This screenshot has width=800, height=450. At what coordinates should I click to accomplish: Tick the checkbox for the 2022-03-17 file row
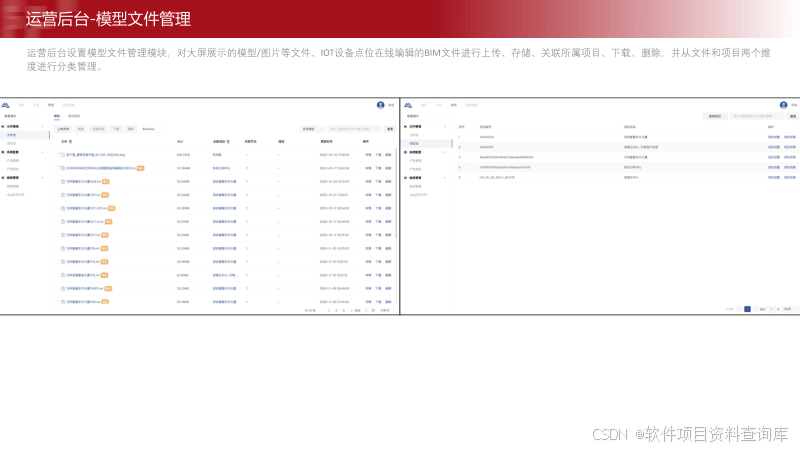58,167
